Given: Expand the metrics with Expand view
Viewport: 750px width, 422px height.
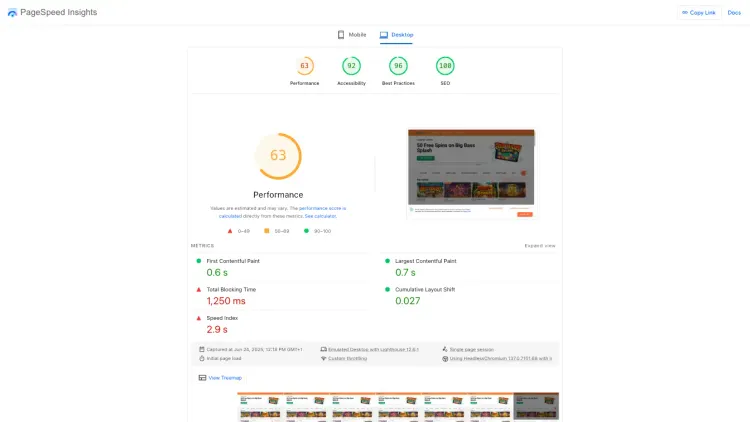Looking at the screenshot, I should (539, 245).
